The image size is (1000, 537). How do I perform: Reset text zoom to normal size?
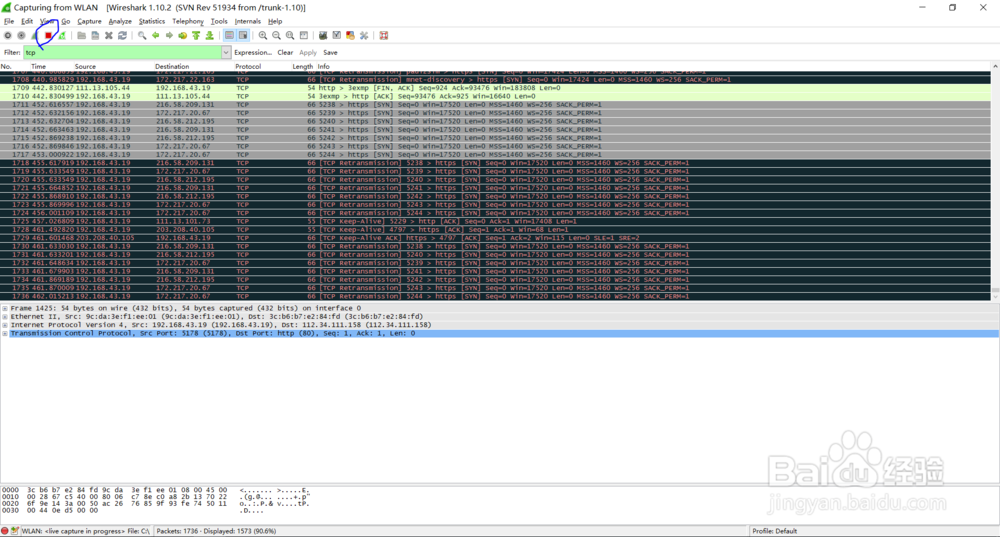pyautogui.click(x=290, y=36)
